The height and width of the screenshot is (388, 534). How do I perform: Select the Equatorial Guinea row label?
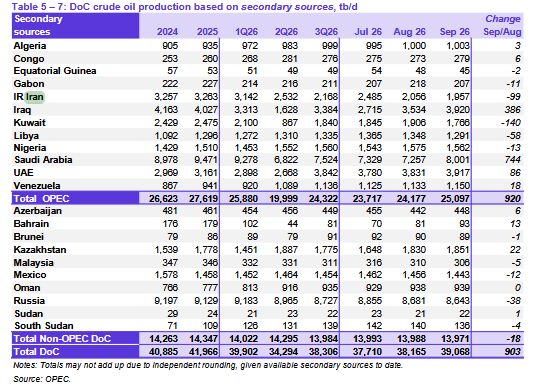tap(55, 71)
